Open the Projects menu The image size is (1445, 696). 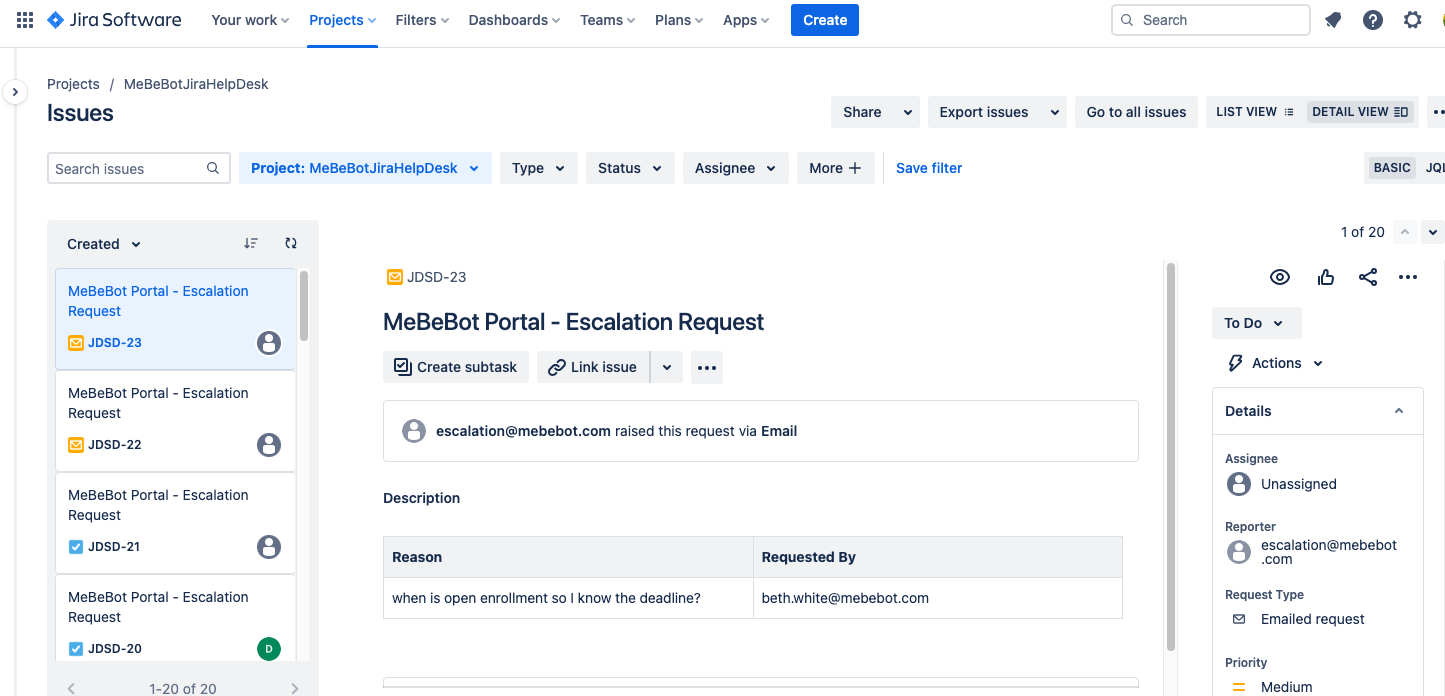pos(342,20)
